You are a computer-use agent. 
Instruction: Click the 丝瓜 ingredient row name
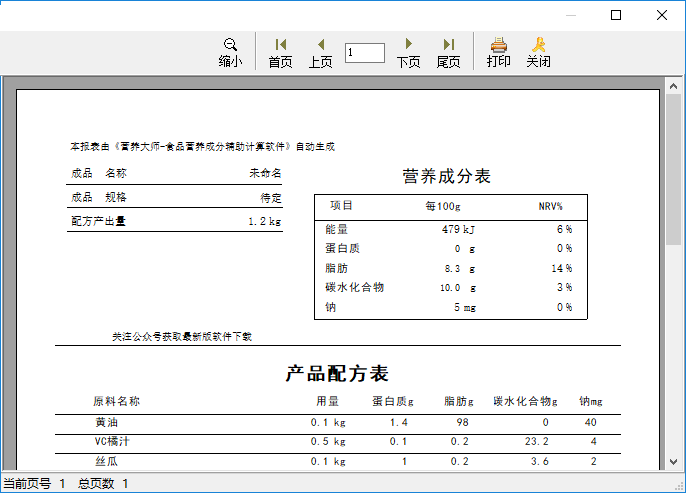pos(107,461)
